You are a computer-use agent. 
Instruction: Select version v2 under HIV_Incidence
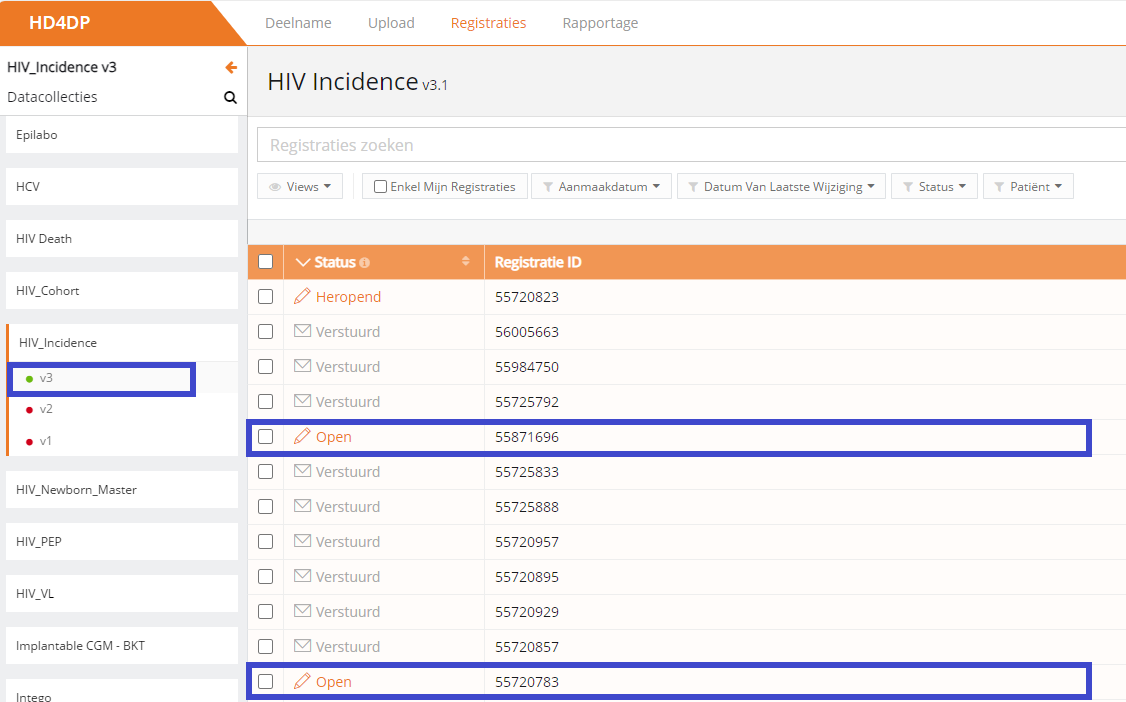click(x=46, y=409)
